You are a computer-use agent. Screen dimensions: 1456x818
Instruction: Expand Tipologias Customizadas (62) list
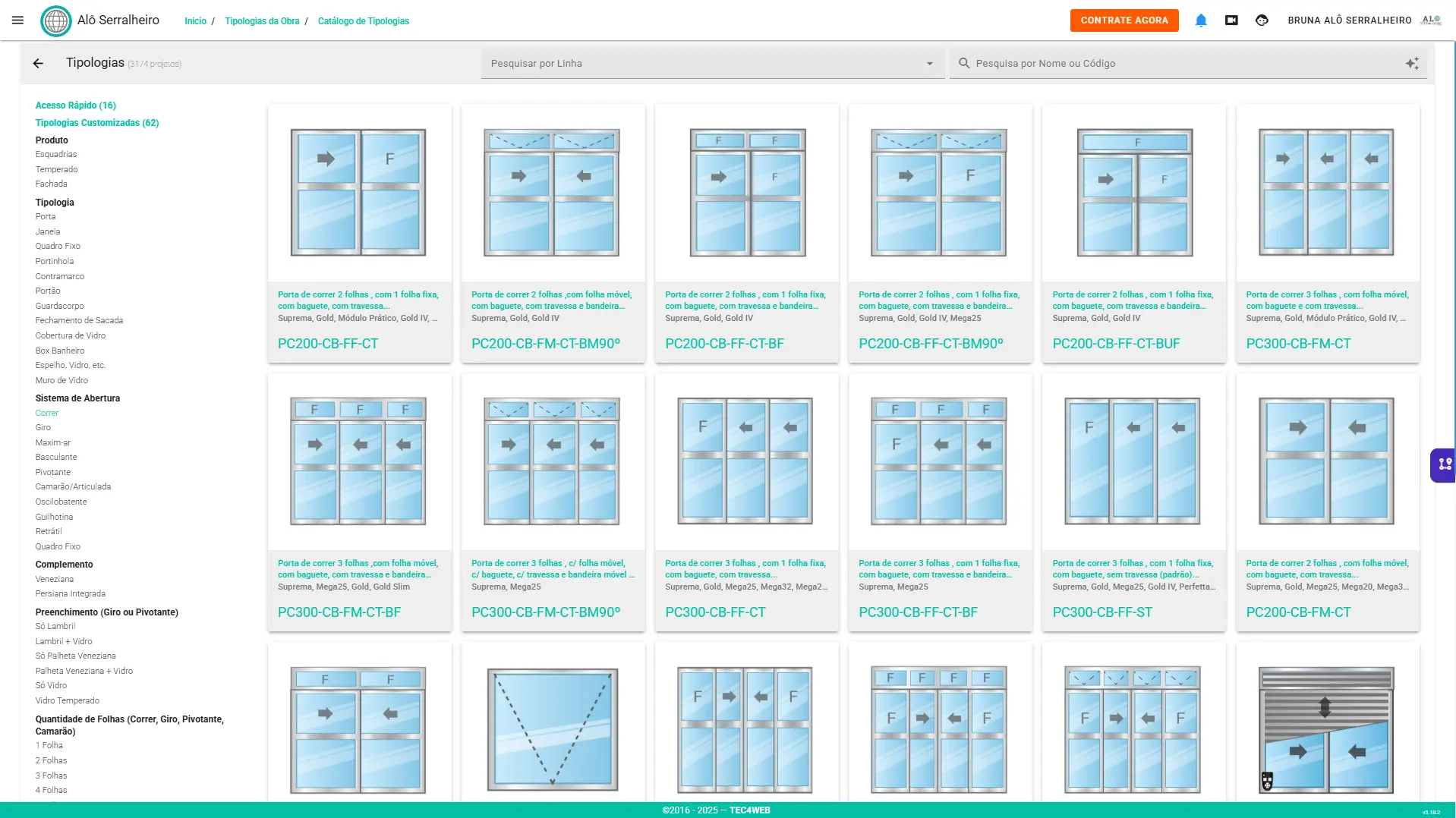(96, 123)
